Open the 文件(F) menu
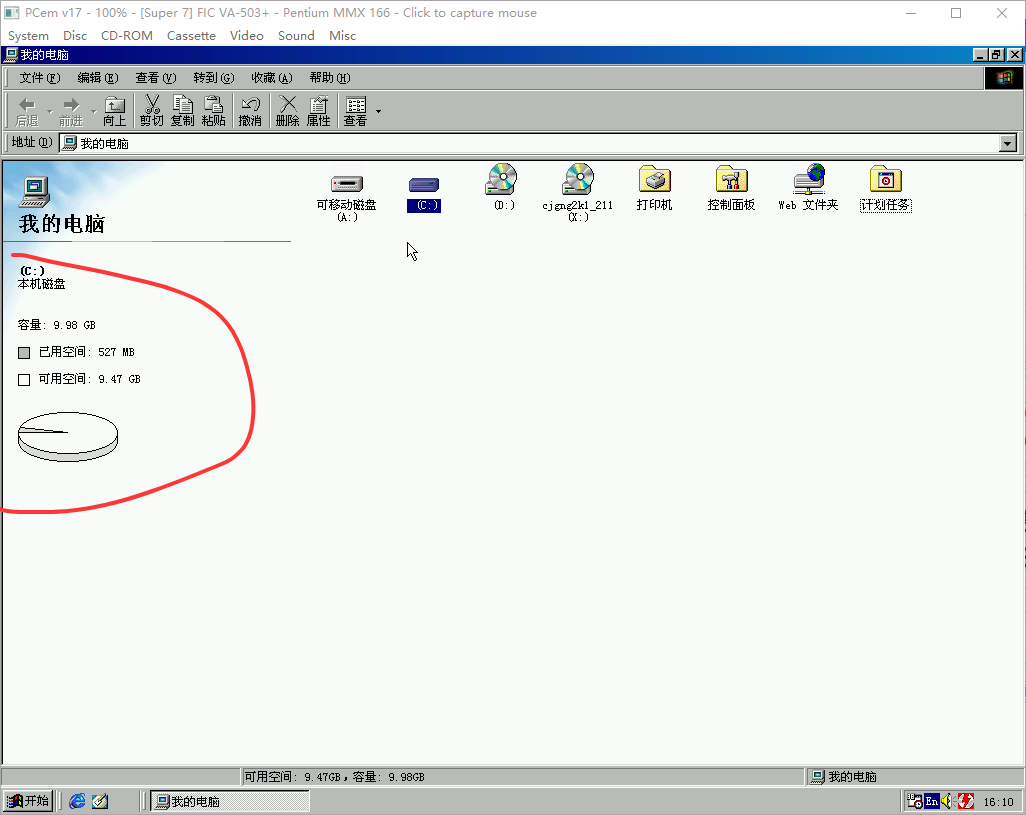 pos(39,78)
